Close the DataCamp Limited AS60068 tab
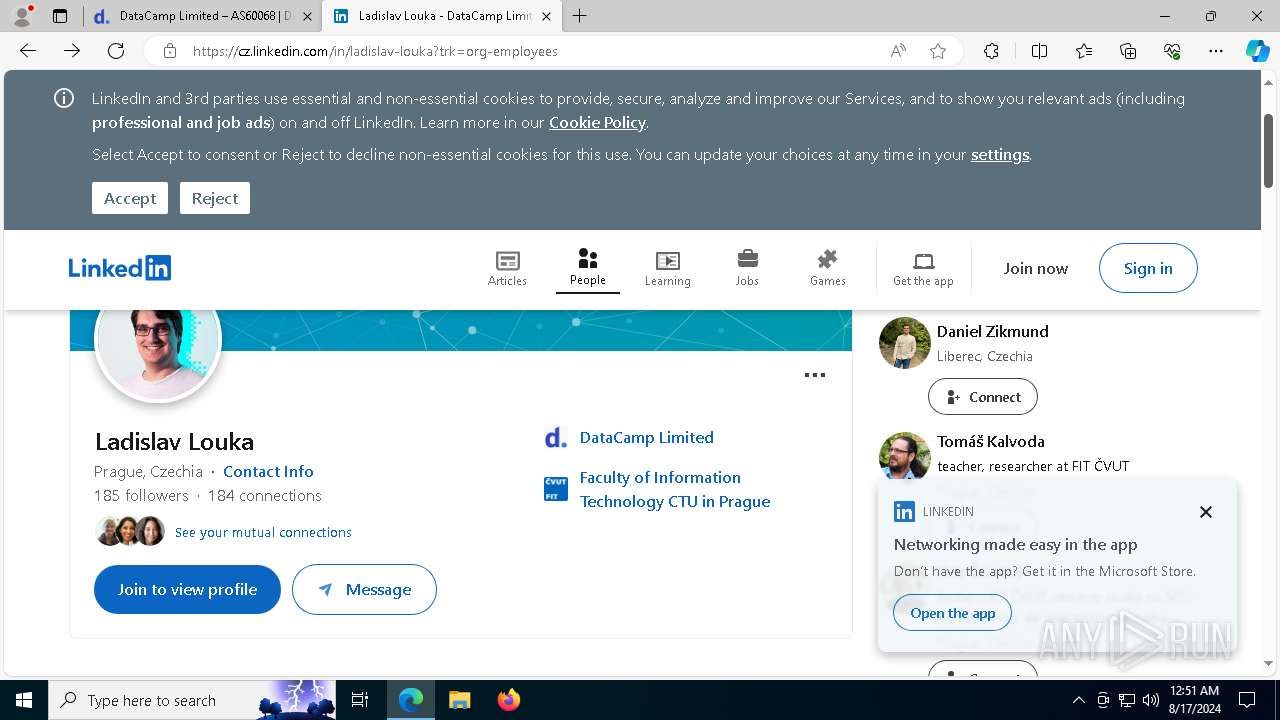This screenshot has height=720, width=1280. pyautogui.click(x=307, y=16)
